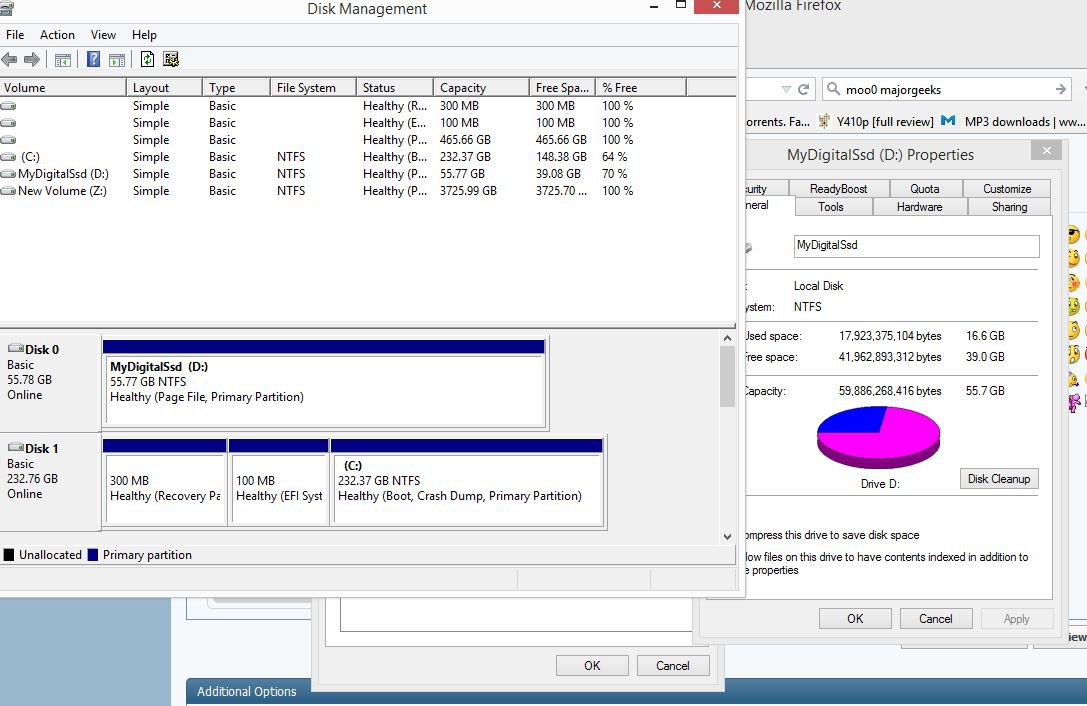The image size is (1087, 706).
Task: Click the Refresh icon in the toolbar
Action: [147, 59]
